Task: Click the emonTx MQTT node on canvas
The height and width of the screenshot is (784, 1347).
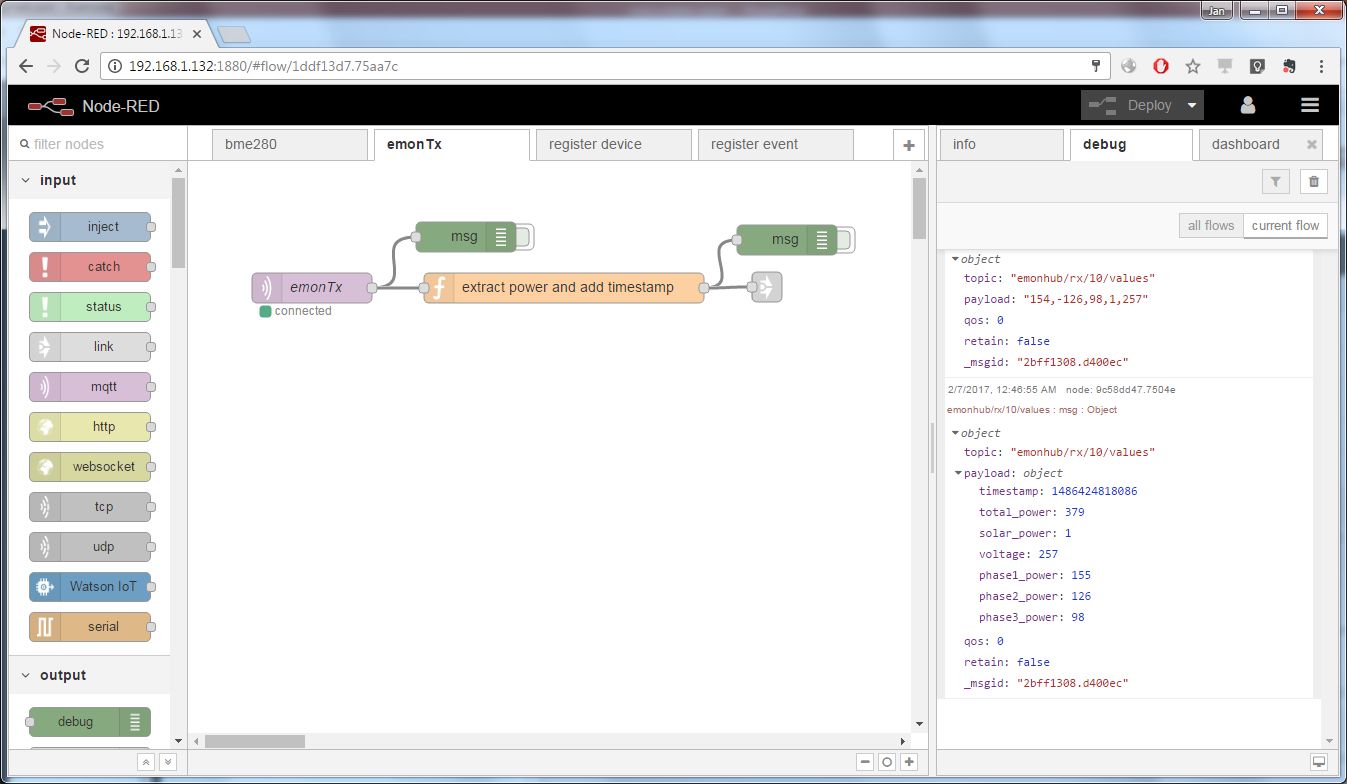Action: [312, 288]
